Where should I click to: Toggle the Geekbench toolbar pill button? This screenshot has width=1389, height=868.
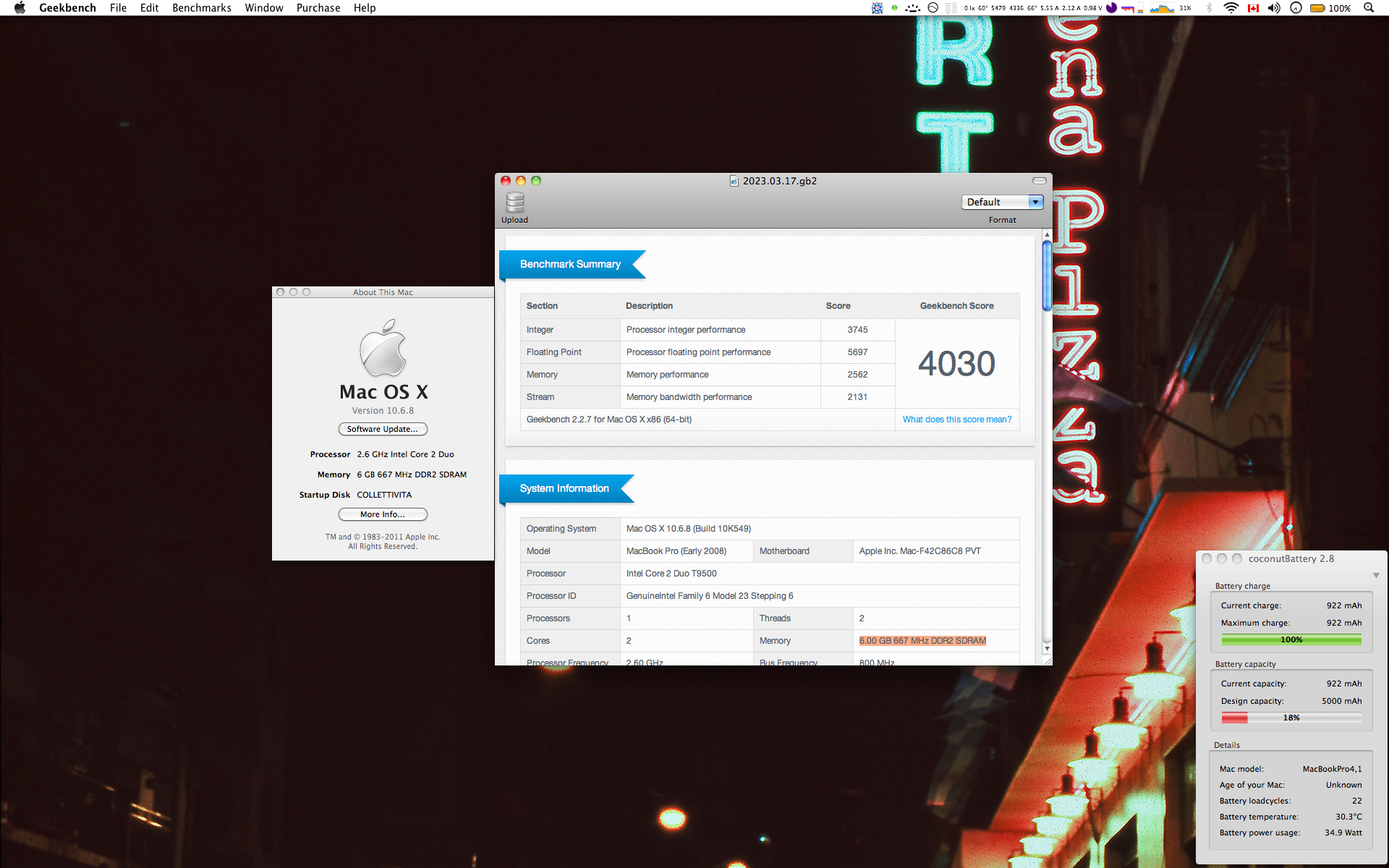tap(1039, 181)
